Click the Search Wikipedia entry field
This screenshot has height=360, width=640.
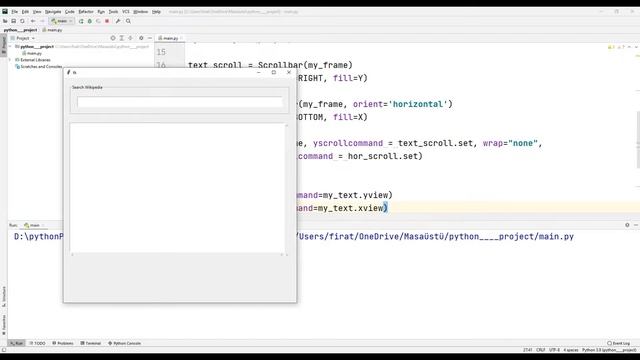click(x=180, y=102)
